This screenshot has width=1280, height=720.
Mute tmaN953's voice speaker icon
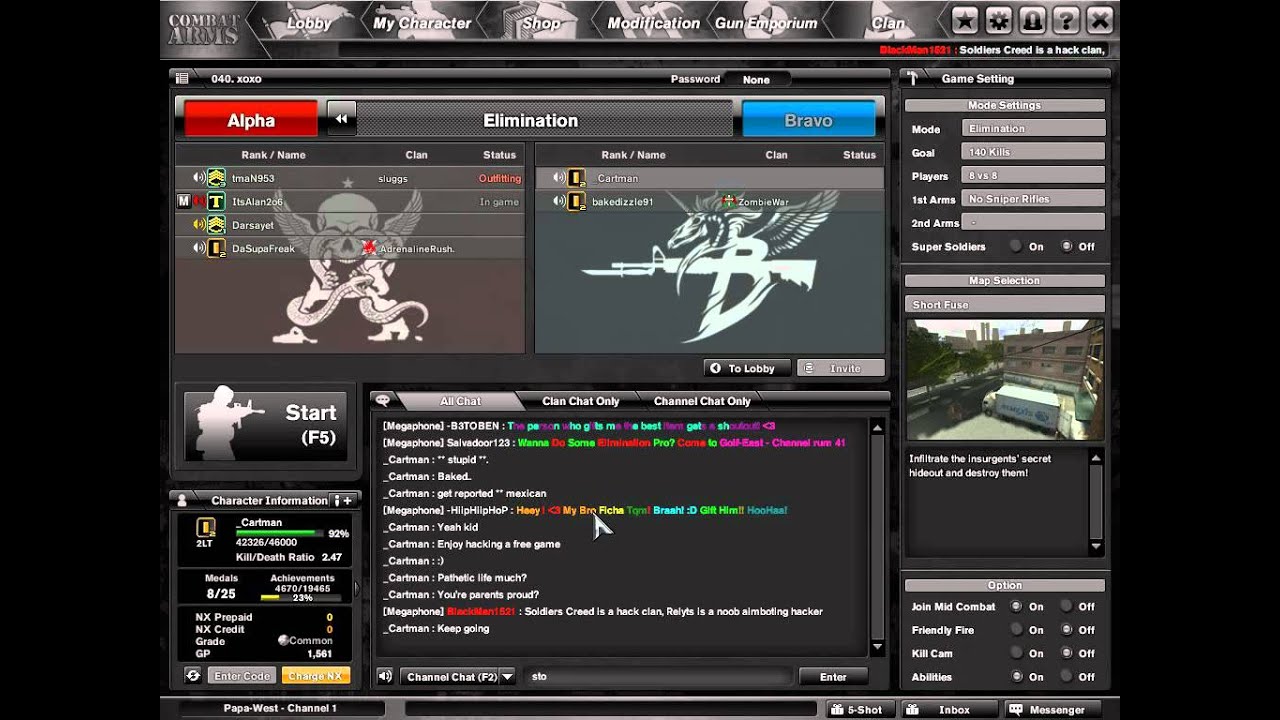pos(199,178)
